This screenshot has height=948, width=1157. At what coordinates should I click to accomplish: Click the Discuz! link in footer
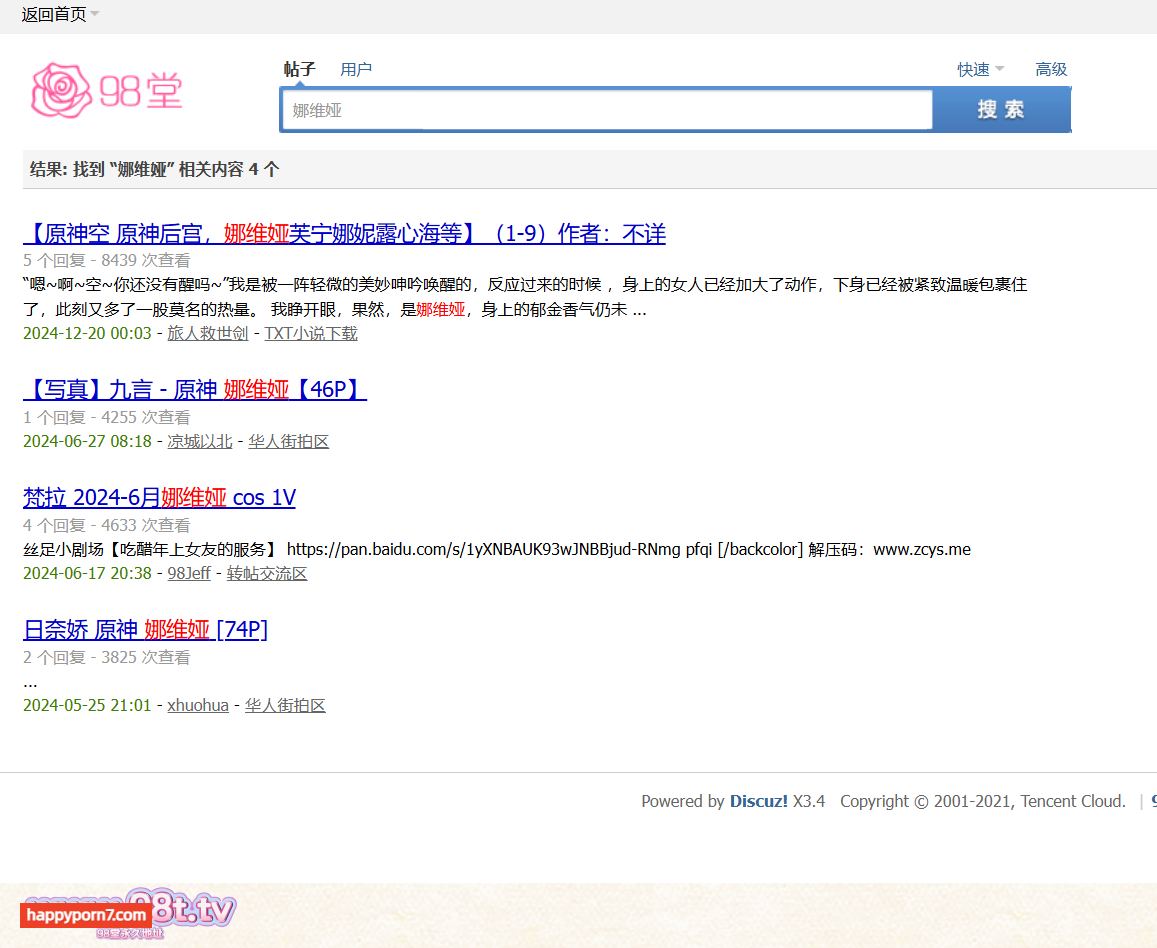pos(758,801)
